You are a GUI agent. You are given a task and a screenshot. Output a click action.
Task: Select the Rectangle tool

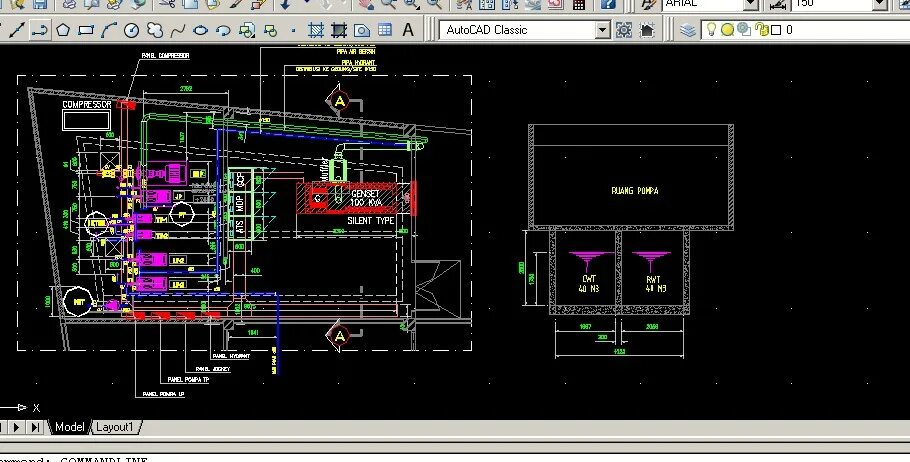[x=86, y=30]
